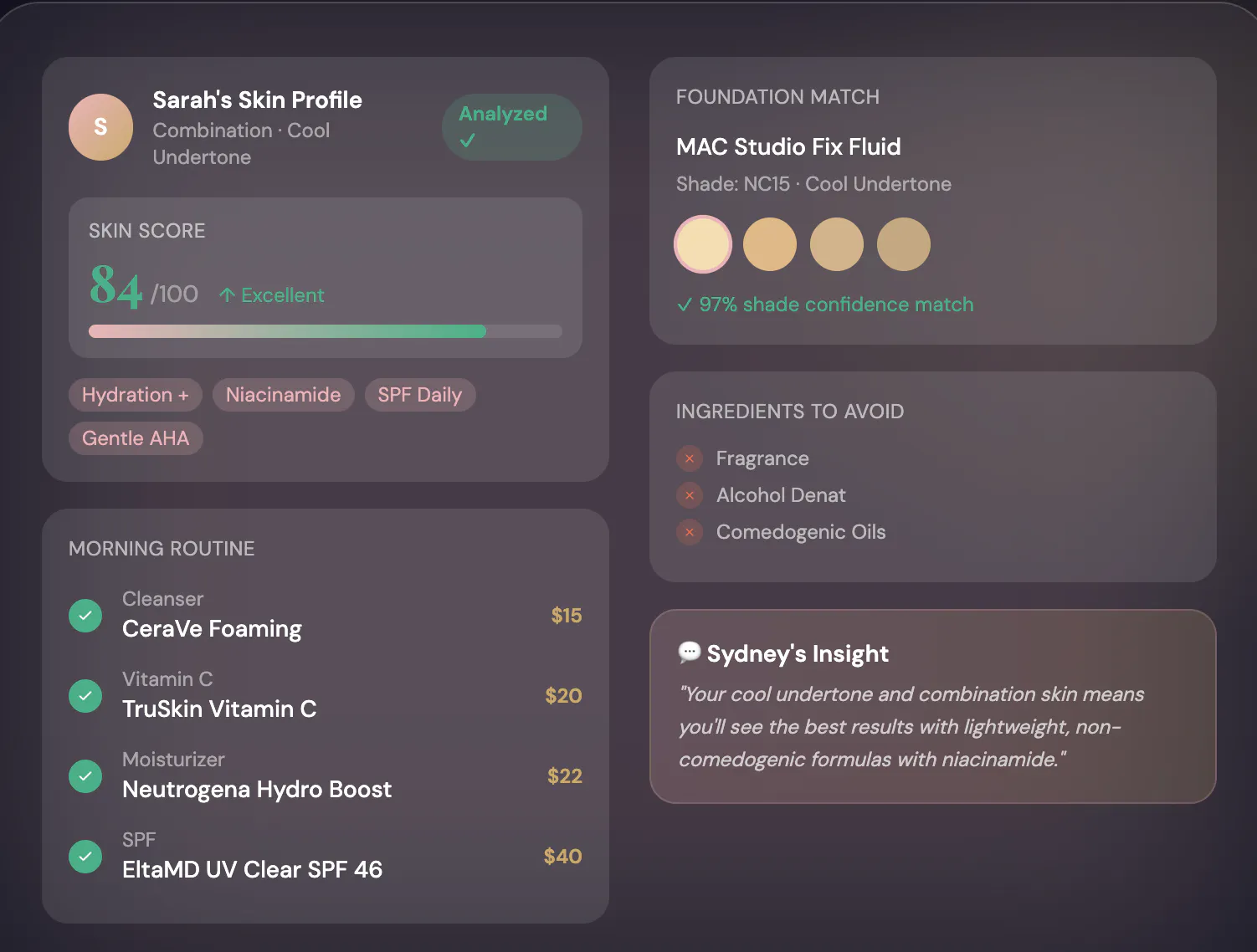Pick the lightest highlighted foundation shade swatch
The image size is (1257, 952).
coord(703,244)
